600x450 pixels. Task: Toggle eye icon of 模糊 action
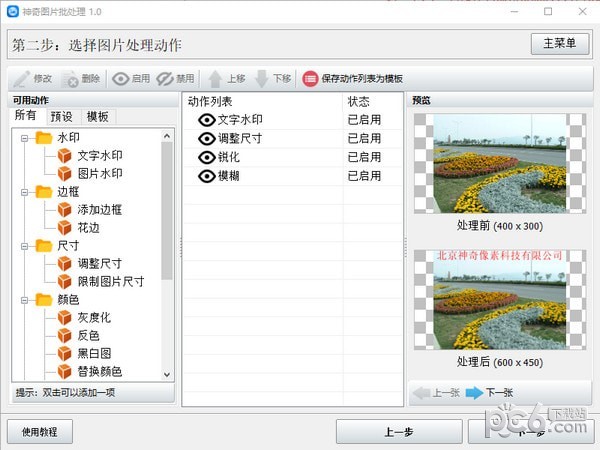click(207, 176)
